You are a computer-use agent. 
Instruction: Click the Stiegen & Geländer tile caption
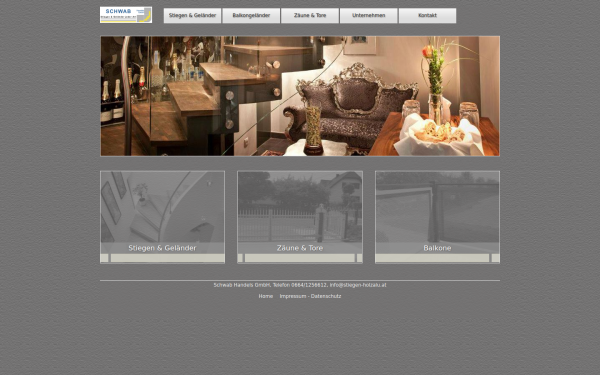click(162, 248)
